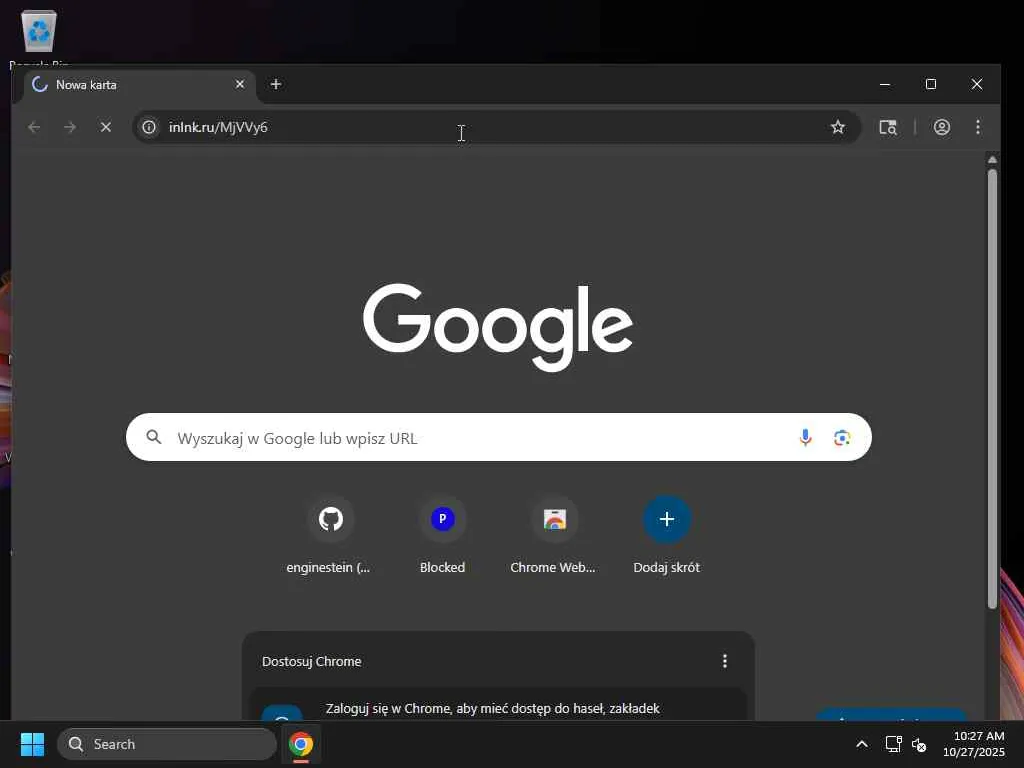Close the Nowa karta tab
This screenshot has height=768, width=1024.
click(x=240, y=84)
